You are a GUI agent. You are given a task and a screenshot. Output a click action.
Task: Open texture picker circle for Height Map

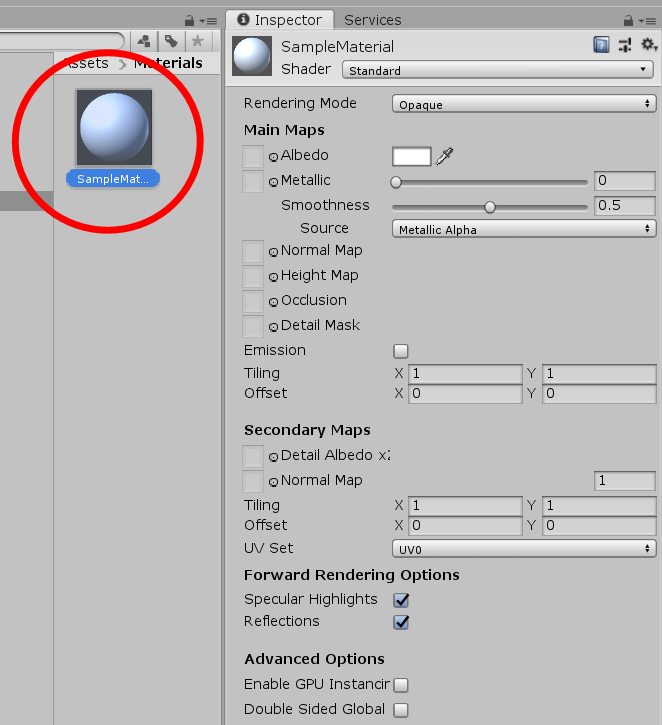pyautogui.click(x=273, y=277)
